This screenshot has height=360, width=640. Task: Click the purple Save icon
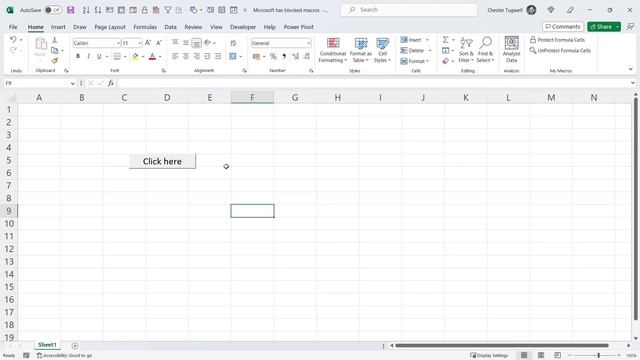[x=71, y=10]
